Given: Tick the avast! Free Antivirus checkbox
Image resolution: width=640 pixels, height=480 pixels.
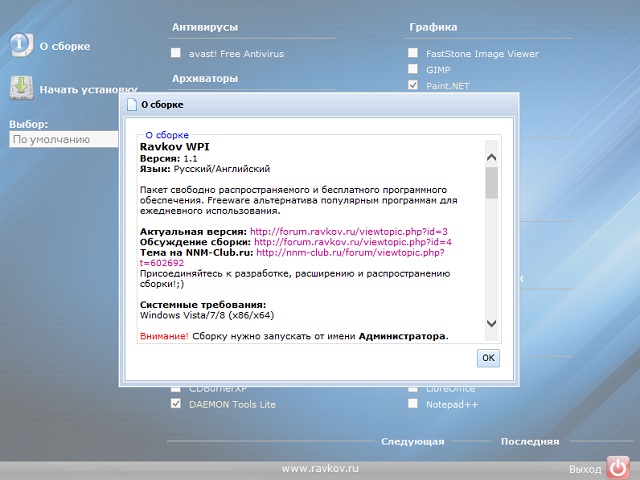Looking at the screenshot, I should click(x=176, y=53).
